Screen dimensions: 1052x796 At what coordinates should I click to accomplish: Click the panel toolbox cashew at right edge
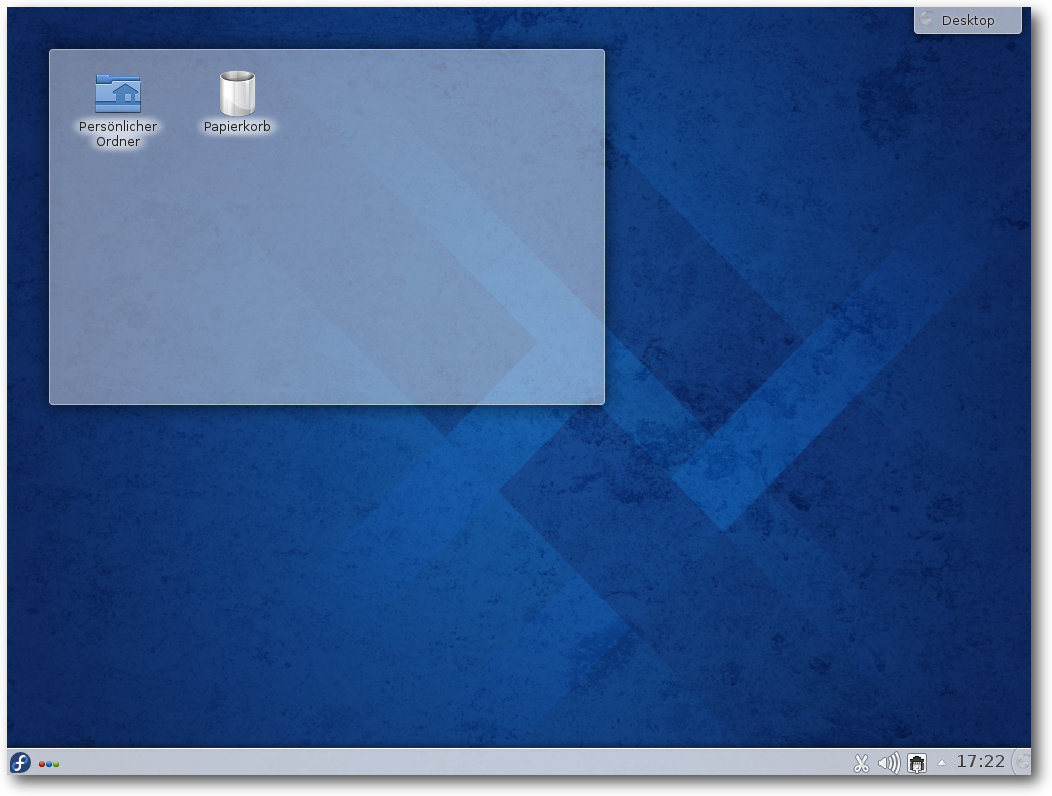pos(1022,762)
